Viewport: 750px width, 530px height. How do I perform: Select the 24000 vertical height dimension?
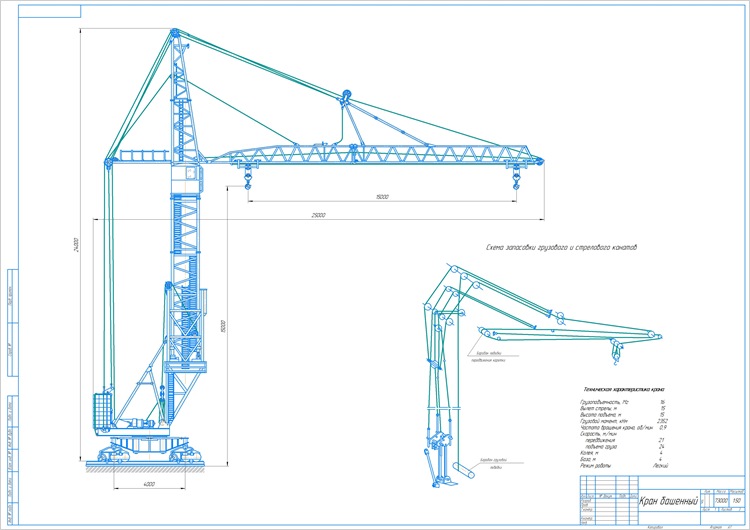point(76,245)
